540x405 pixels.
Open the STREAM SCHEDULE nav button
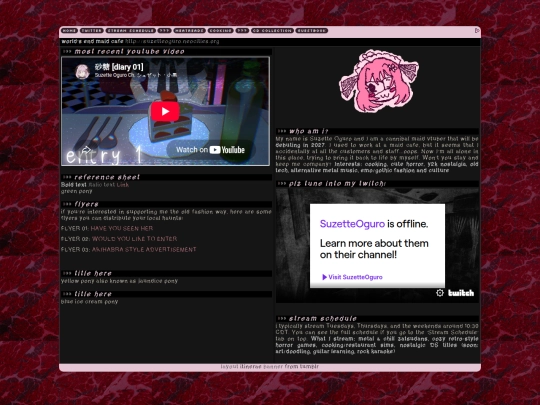pos(131,31)
